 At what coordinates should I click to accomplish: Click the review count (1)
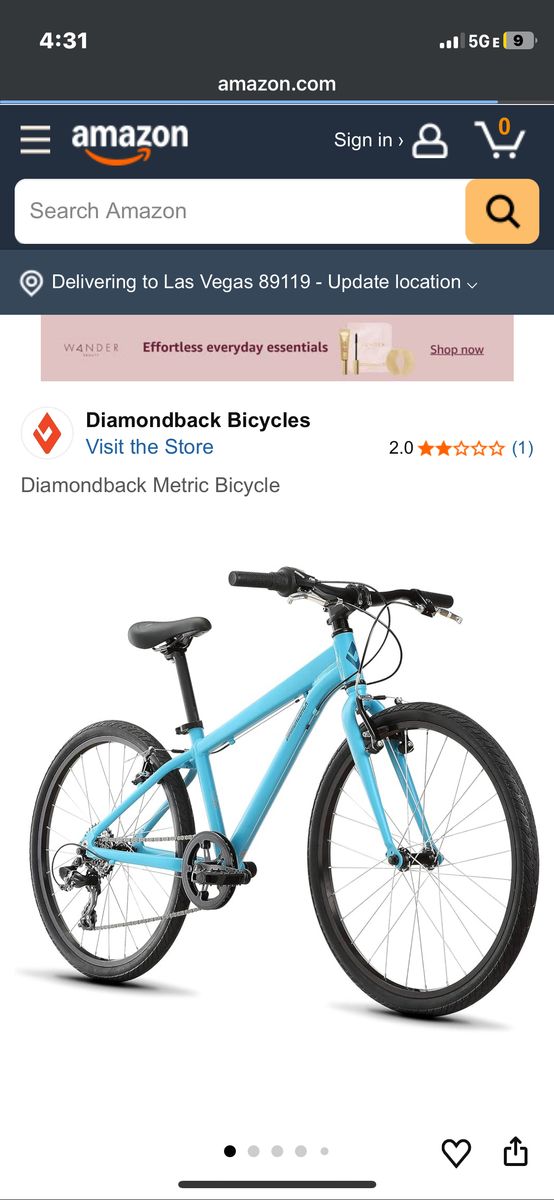tap(522, 448)
